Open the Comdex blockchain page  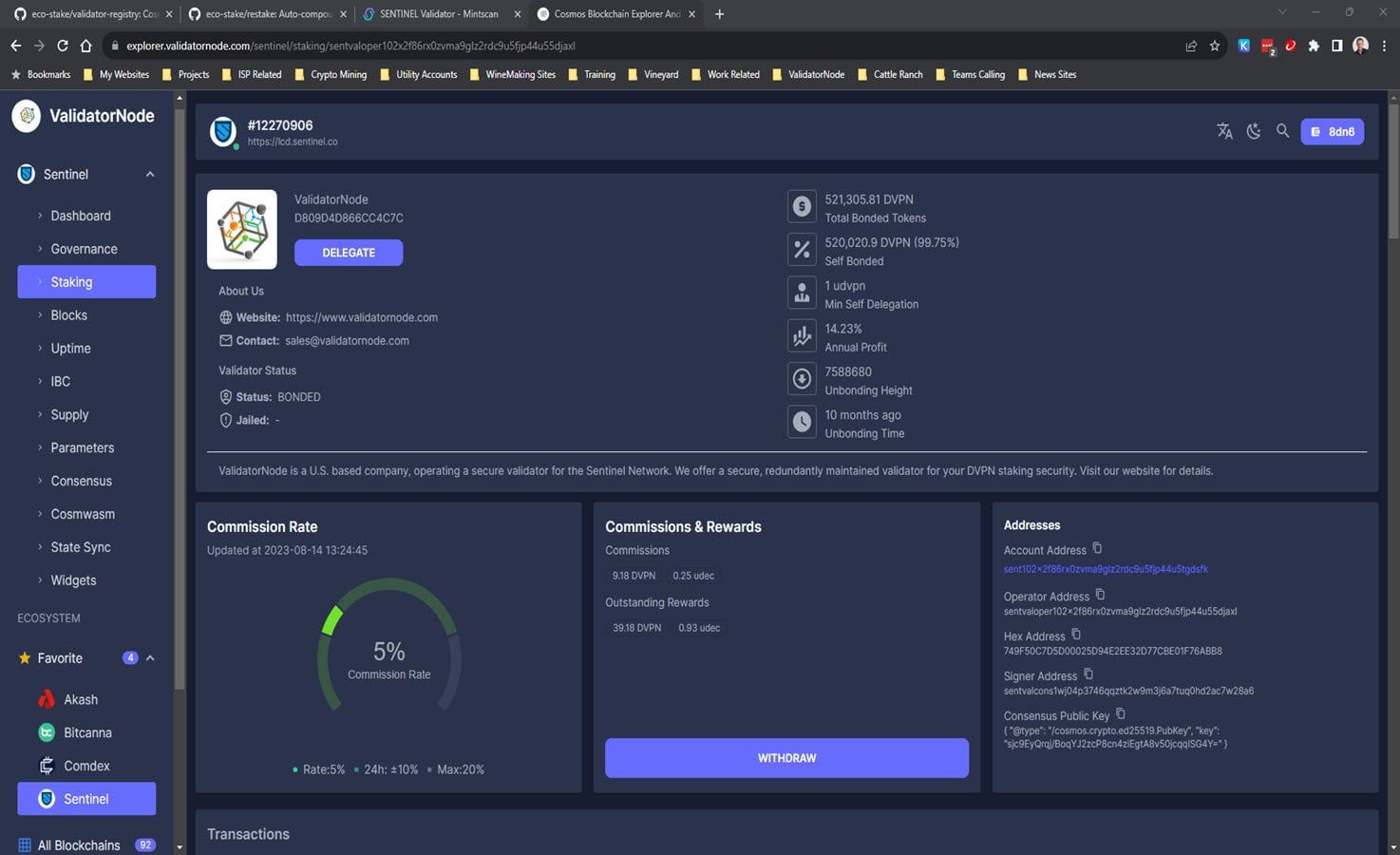(x=87, y=765)
